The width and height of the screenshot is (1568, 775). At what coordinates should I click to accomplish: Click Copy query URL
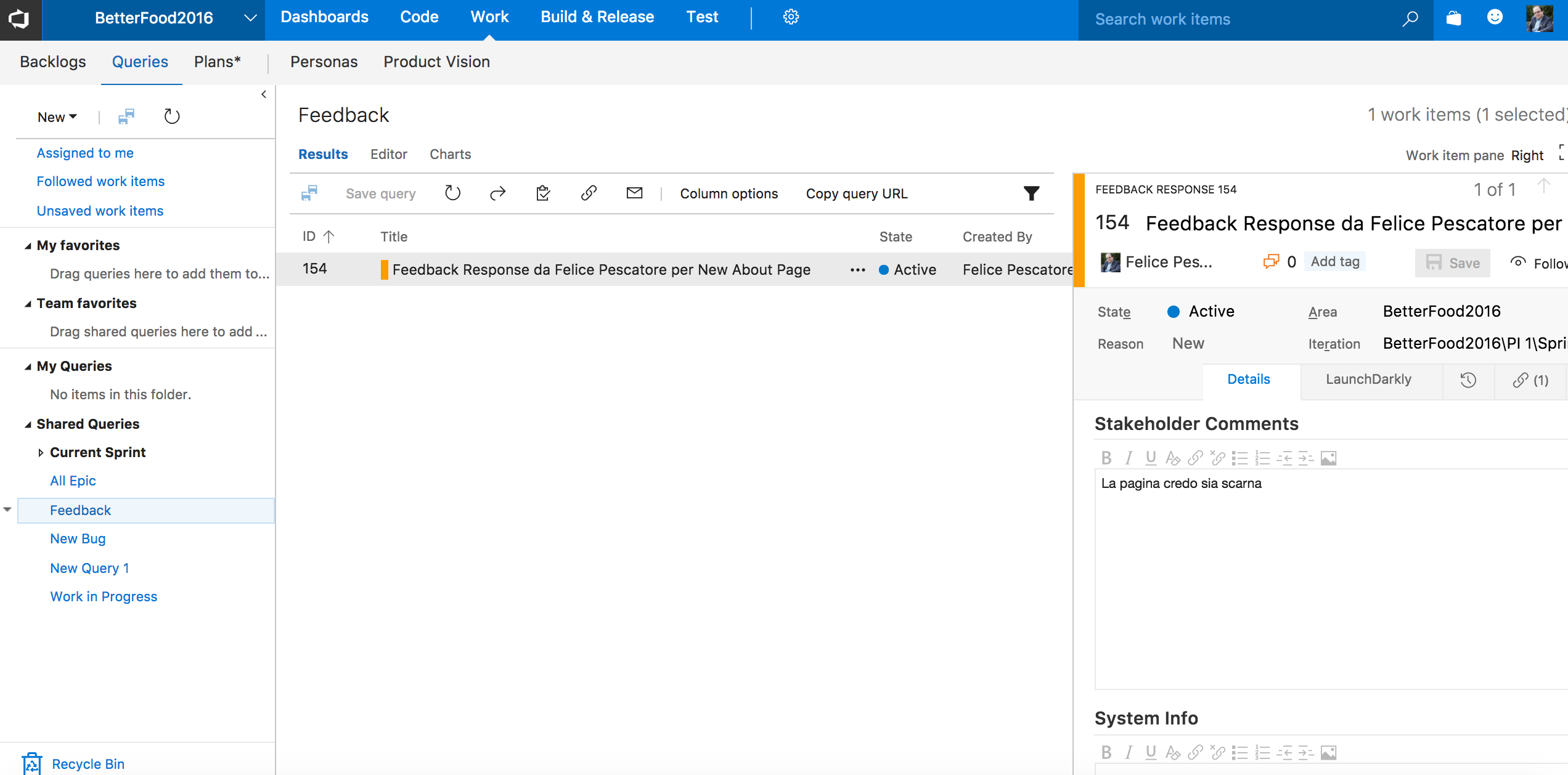(x=856, y=193)
